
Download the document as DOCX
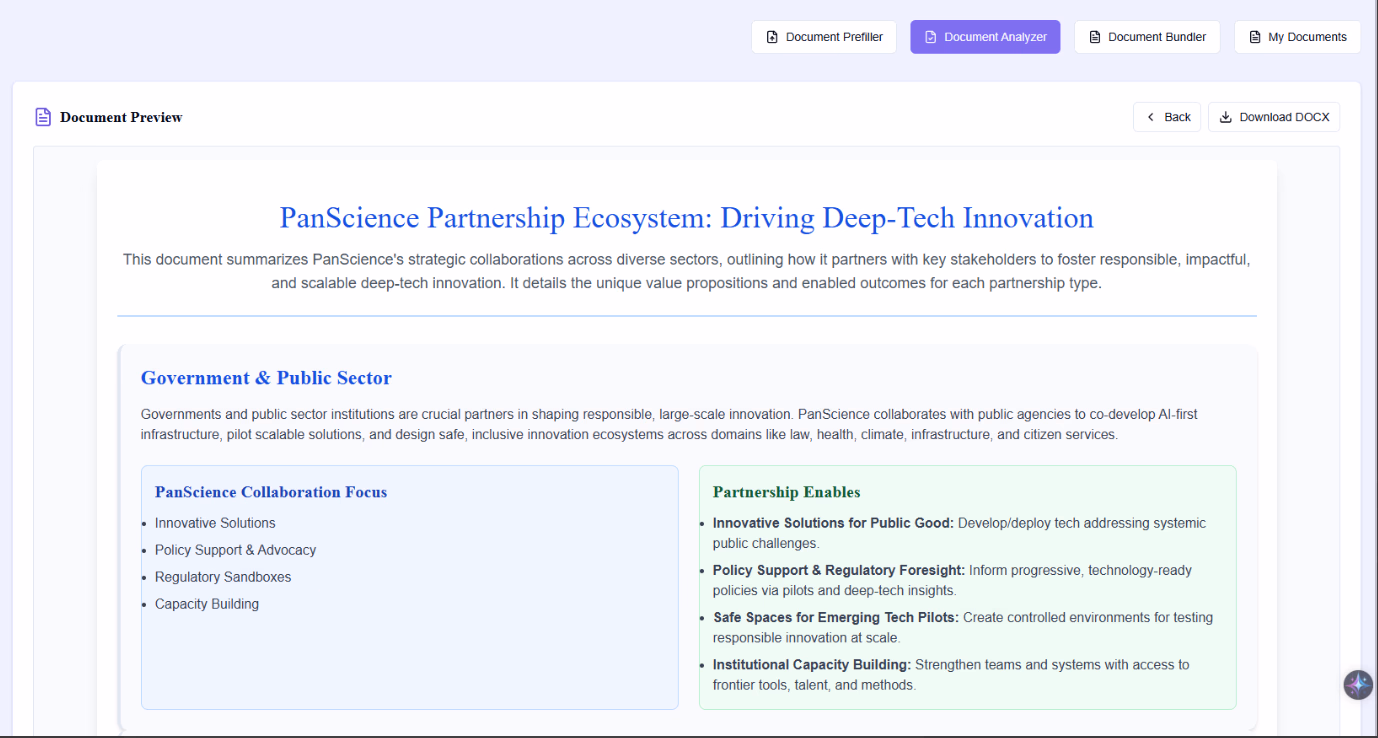pos(1274,117)
